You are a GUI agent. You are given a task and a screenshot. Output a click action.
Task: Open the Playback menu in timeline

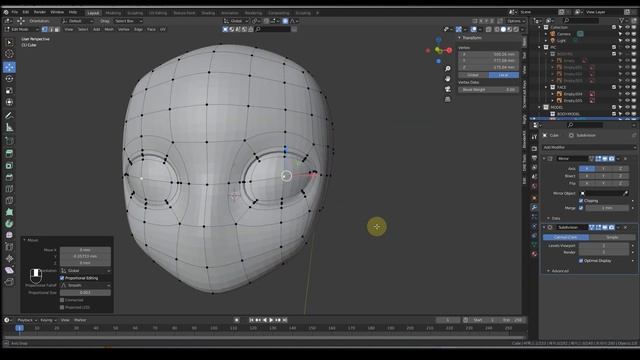(x=27, y=320)
